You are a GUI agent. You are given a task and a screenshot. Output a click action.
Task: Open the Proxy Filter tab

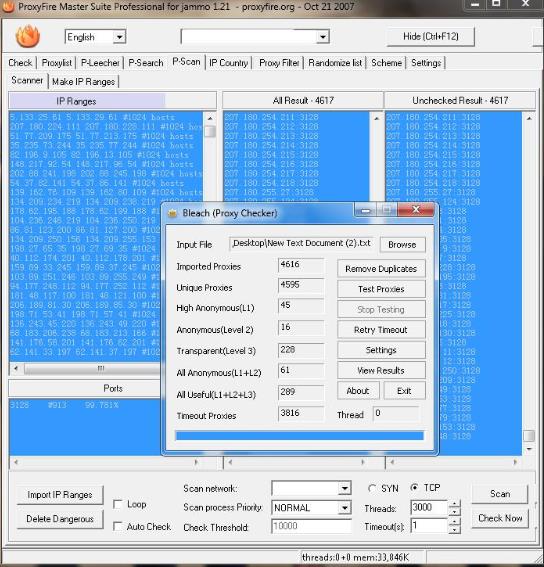pyautogui.click(x=279, y=63)
